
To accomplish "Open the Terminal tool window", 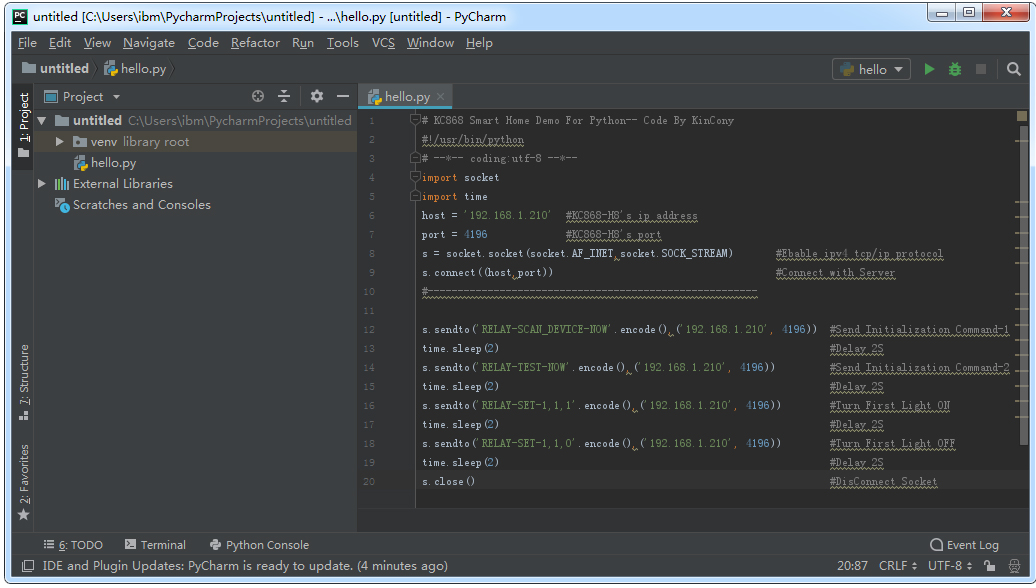I will (155, 545).
